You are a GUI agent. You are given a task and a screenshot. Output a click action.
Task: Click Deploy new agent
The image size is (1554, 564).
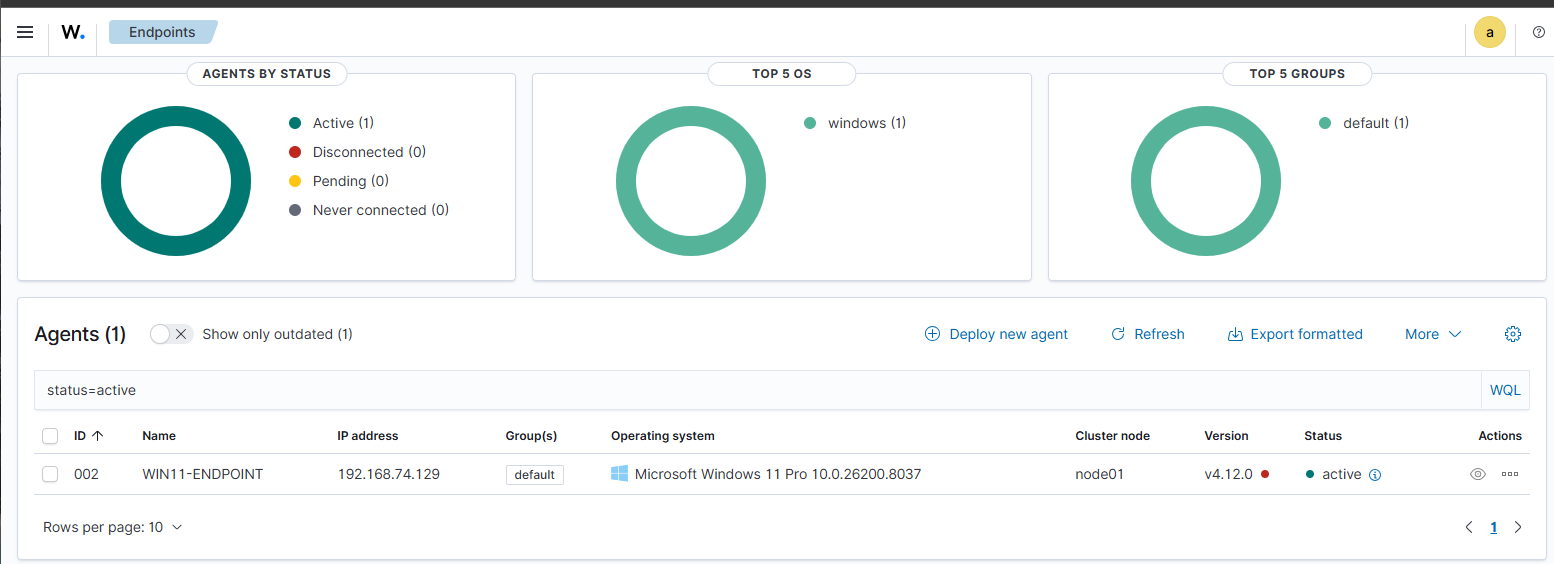pos(996,334)
